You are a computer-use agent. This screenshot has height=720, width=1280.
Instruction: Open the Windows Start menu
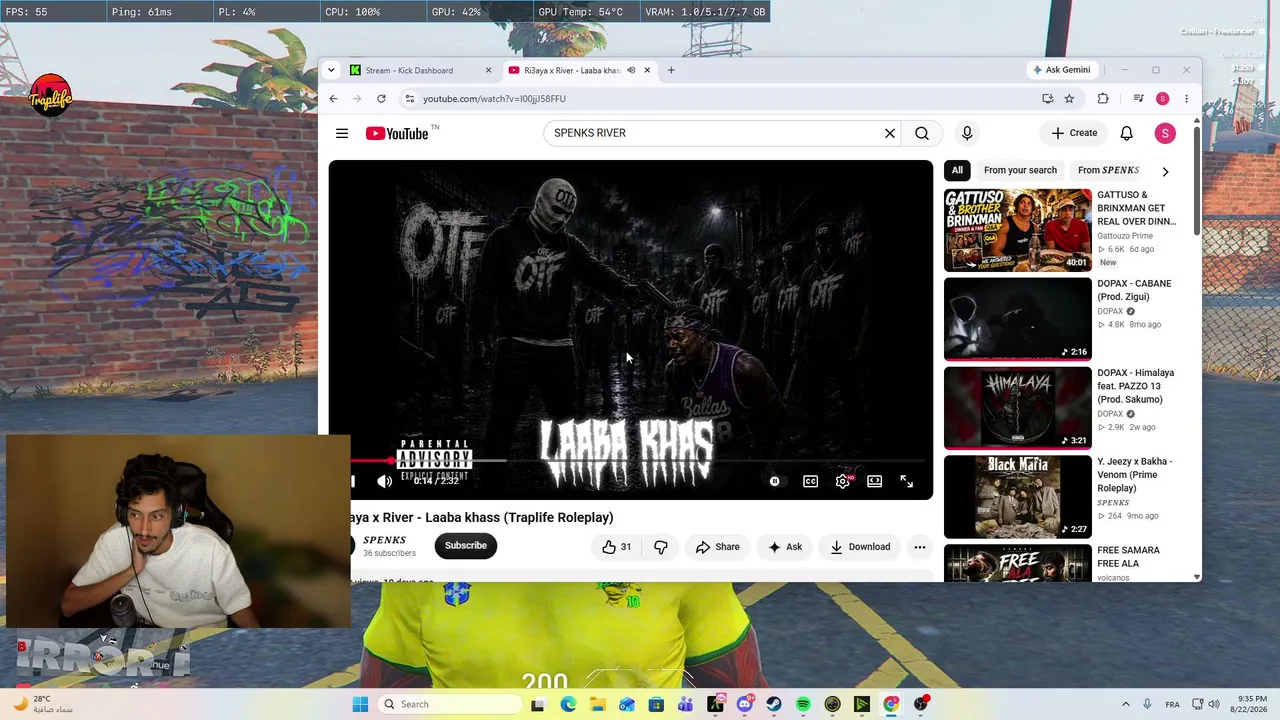[x=360, y=704]
